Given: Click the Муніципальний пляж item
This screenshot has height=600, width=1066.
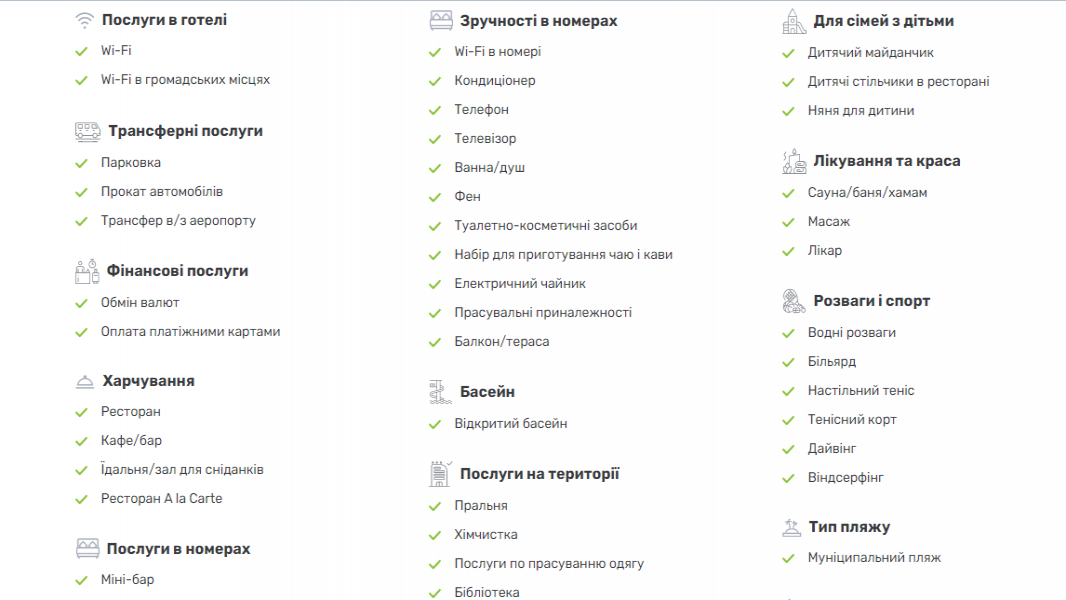Looking at the screenshot, I should pyautogui.click(x=874, y=558).
